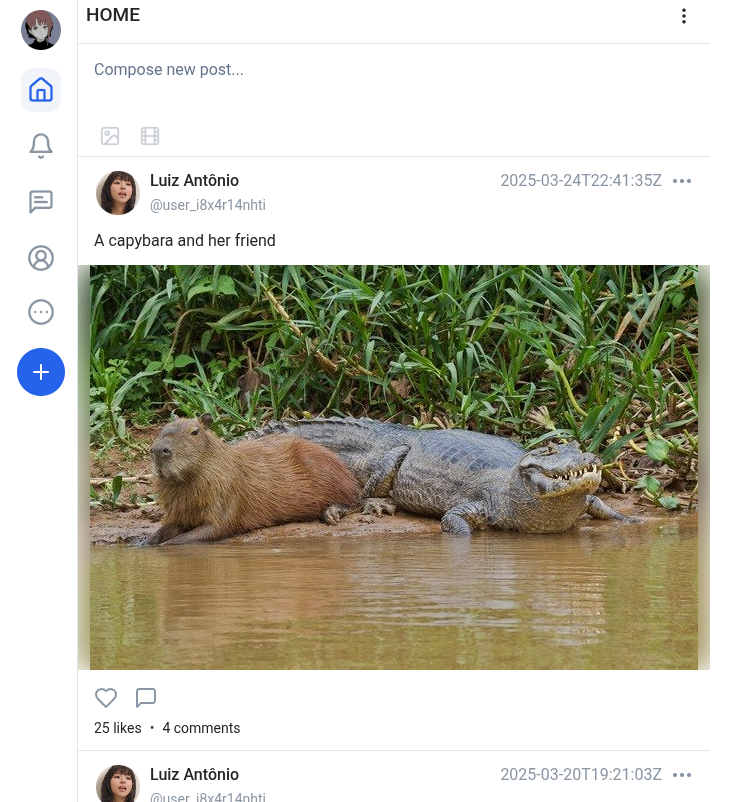Viewport: 753px width, 802px height.
Task: Click in the Compose new post field
Action: click(x=393, y=82)
